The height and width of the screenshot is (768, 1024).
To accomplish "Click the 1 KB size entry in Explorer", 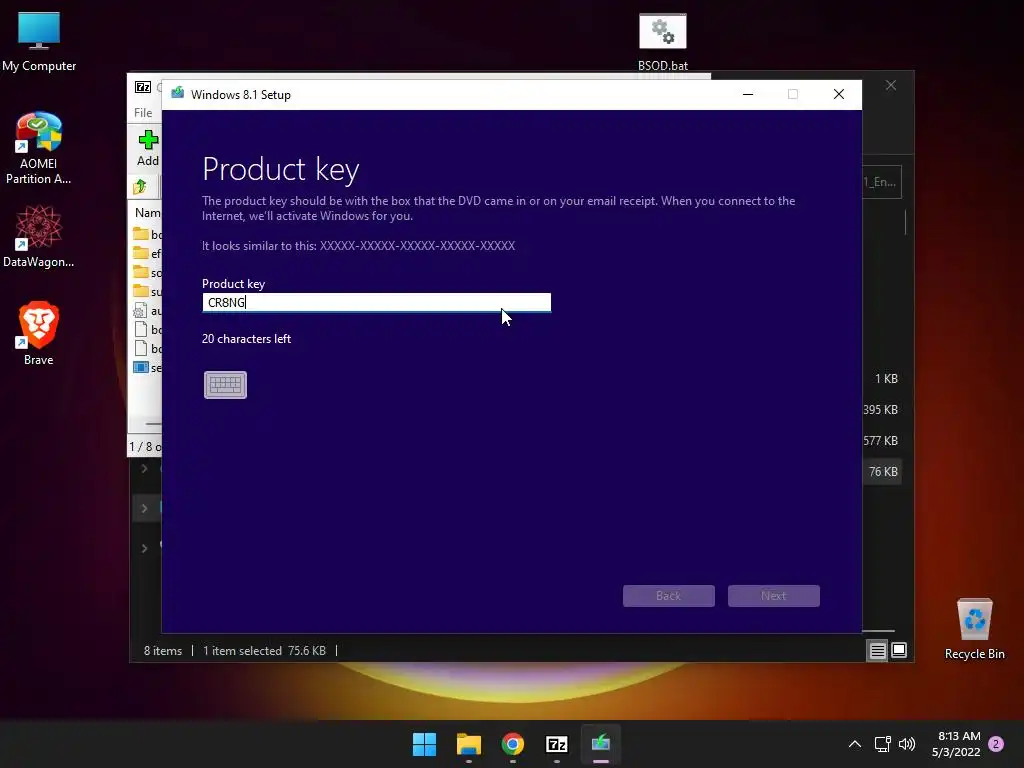I will tap(886, 379).
